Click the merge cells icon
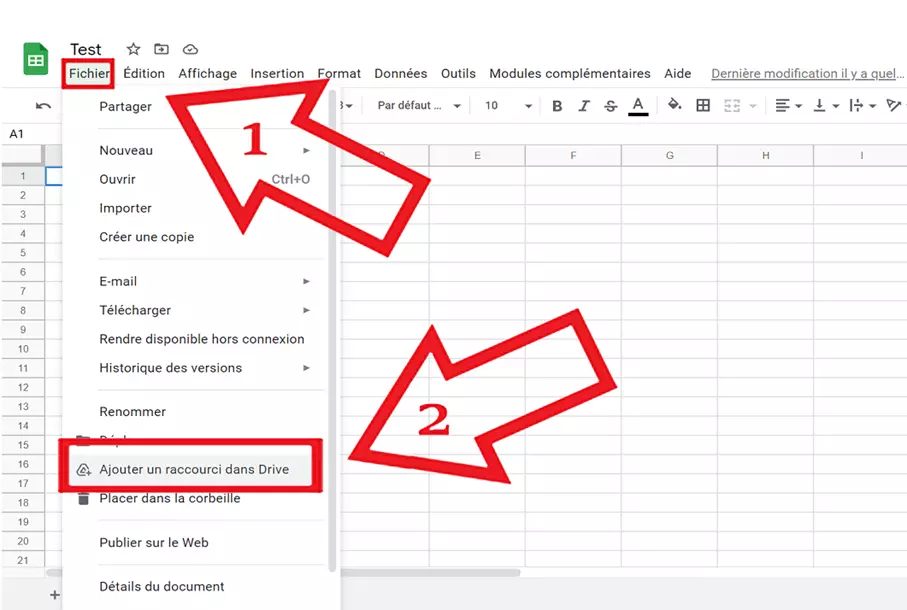This screenshot has width=907, height=610. point(732,106)
